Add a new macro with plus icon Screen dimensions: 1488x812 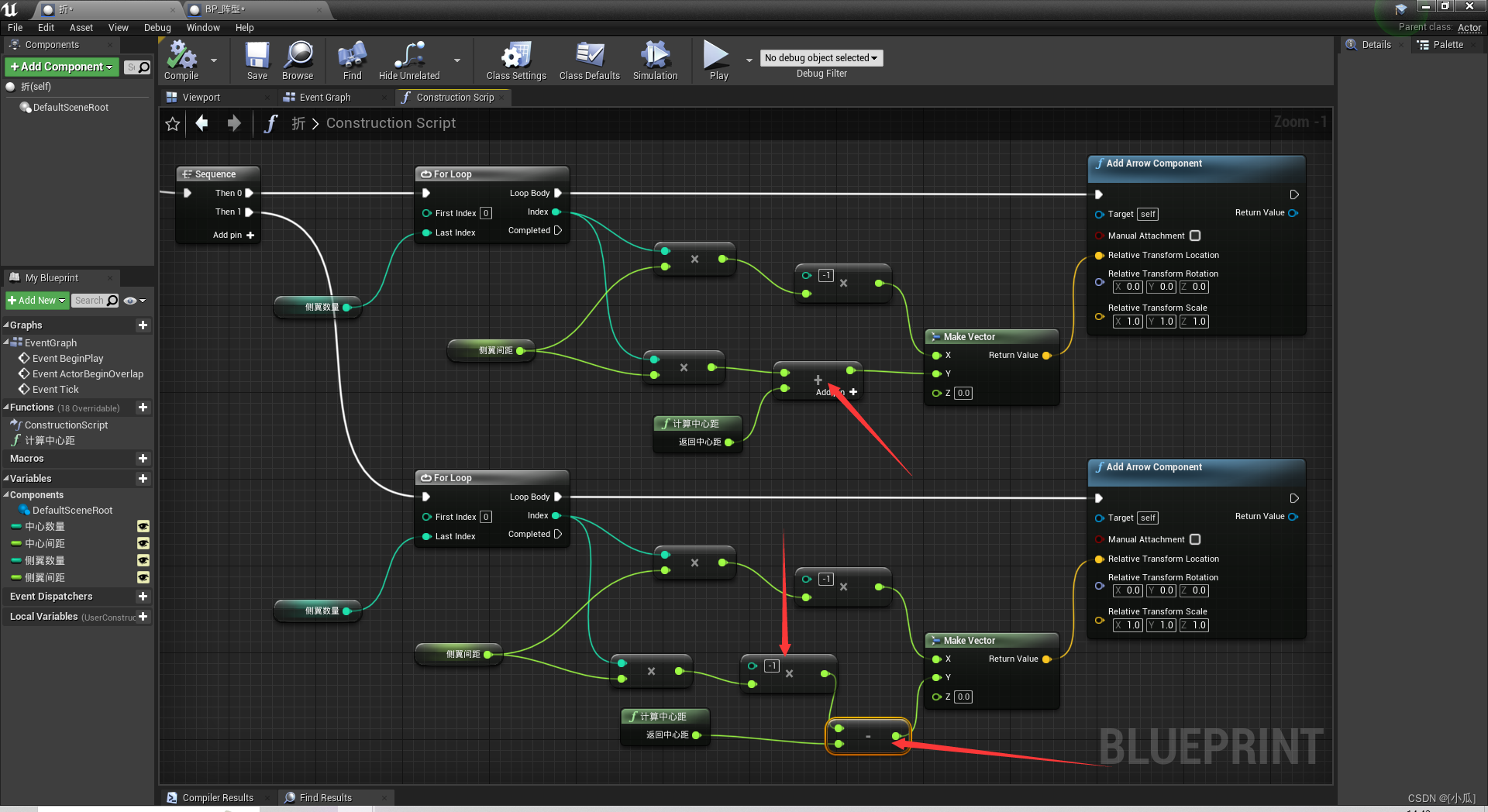click(143, 459)
